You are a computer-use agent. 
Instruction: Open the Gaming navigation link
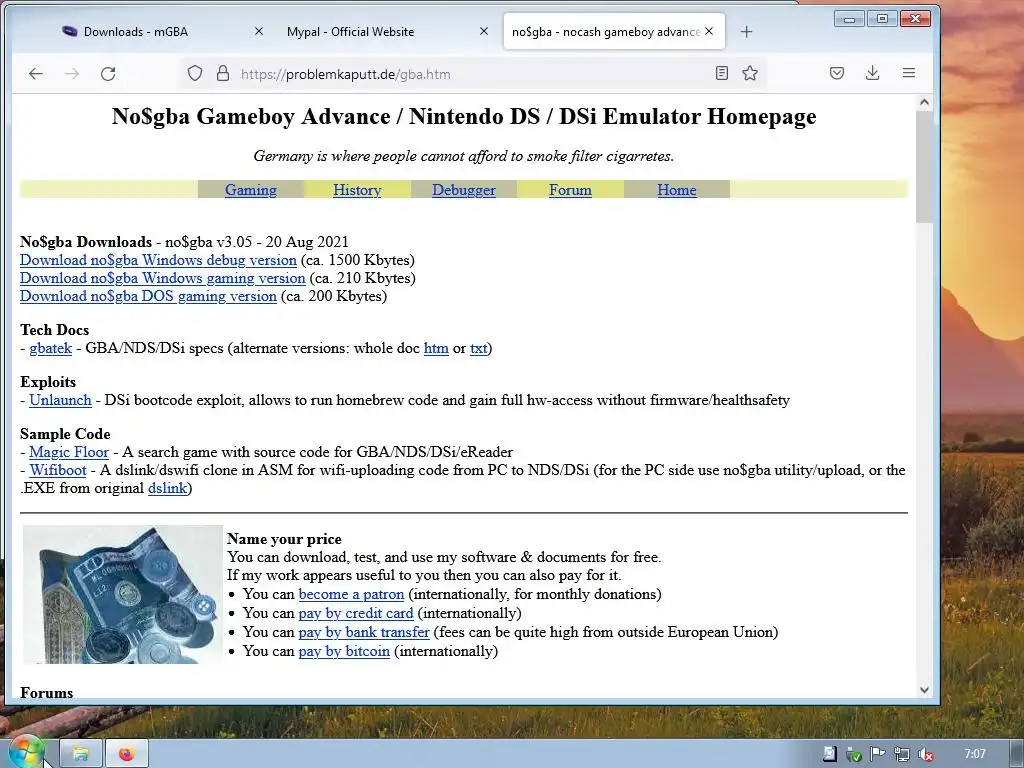pos(251,189)
